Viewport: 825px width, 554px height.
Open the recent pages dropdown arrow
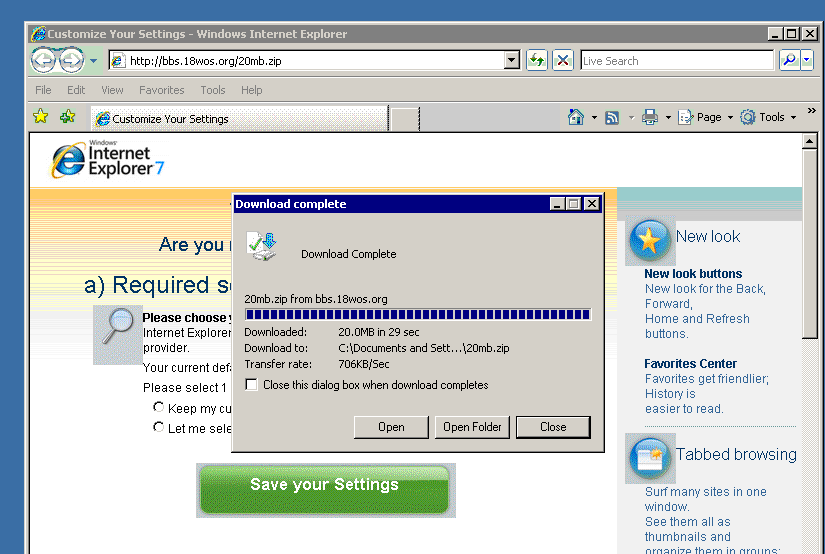click(93, 61)
